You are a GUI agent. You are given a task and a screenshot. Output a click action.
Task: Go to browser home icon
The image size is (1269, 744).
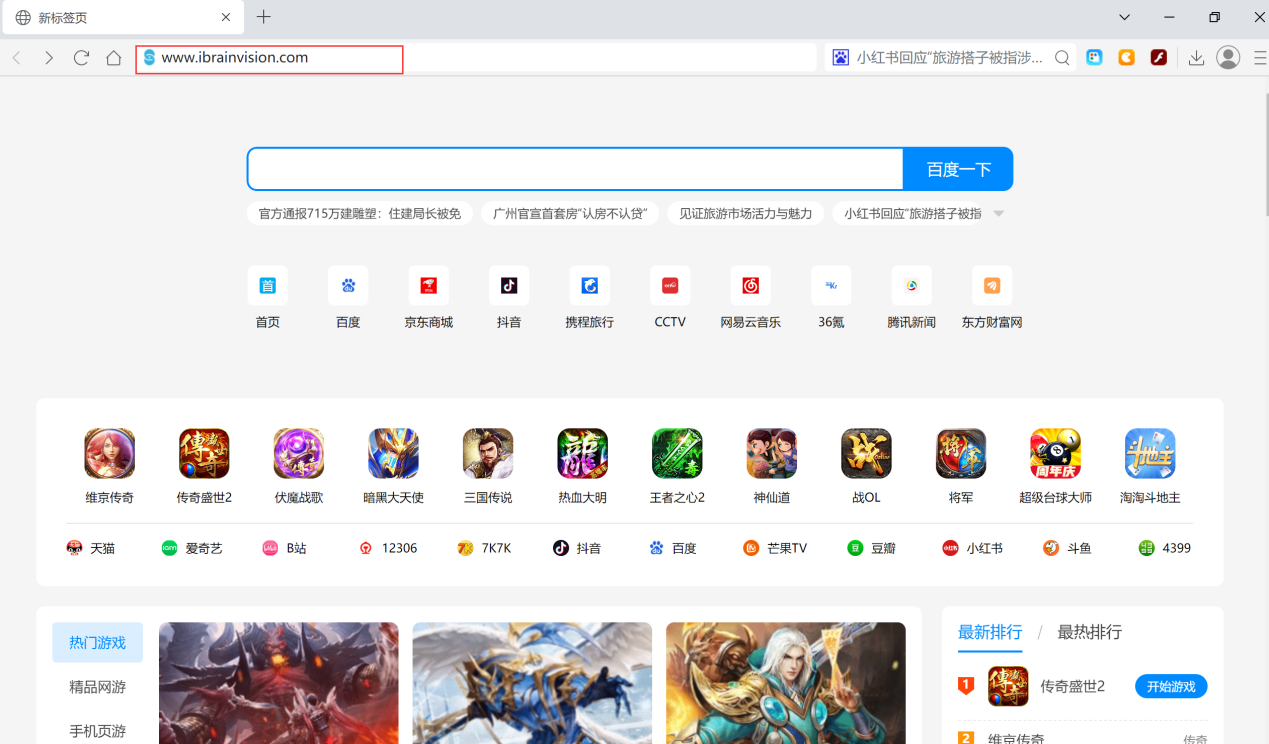click(x=114, y=58)
